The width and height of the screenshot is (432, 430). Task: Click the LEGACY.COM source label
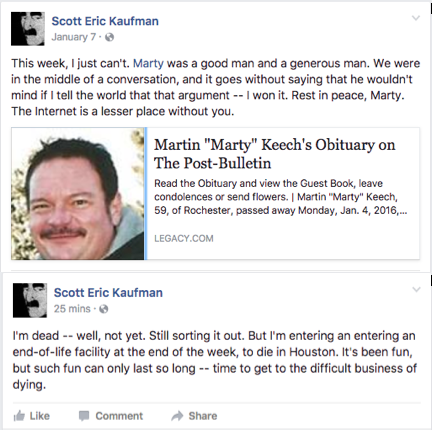[184, 238]
